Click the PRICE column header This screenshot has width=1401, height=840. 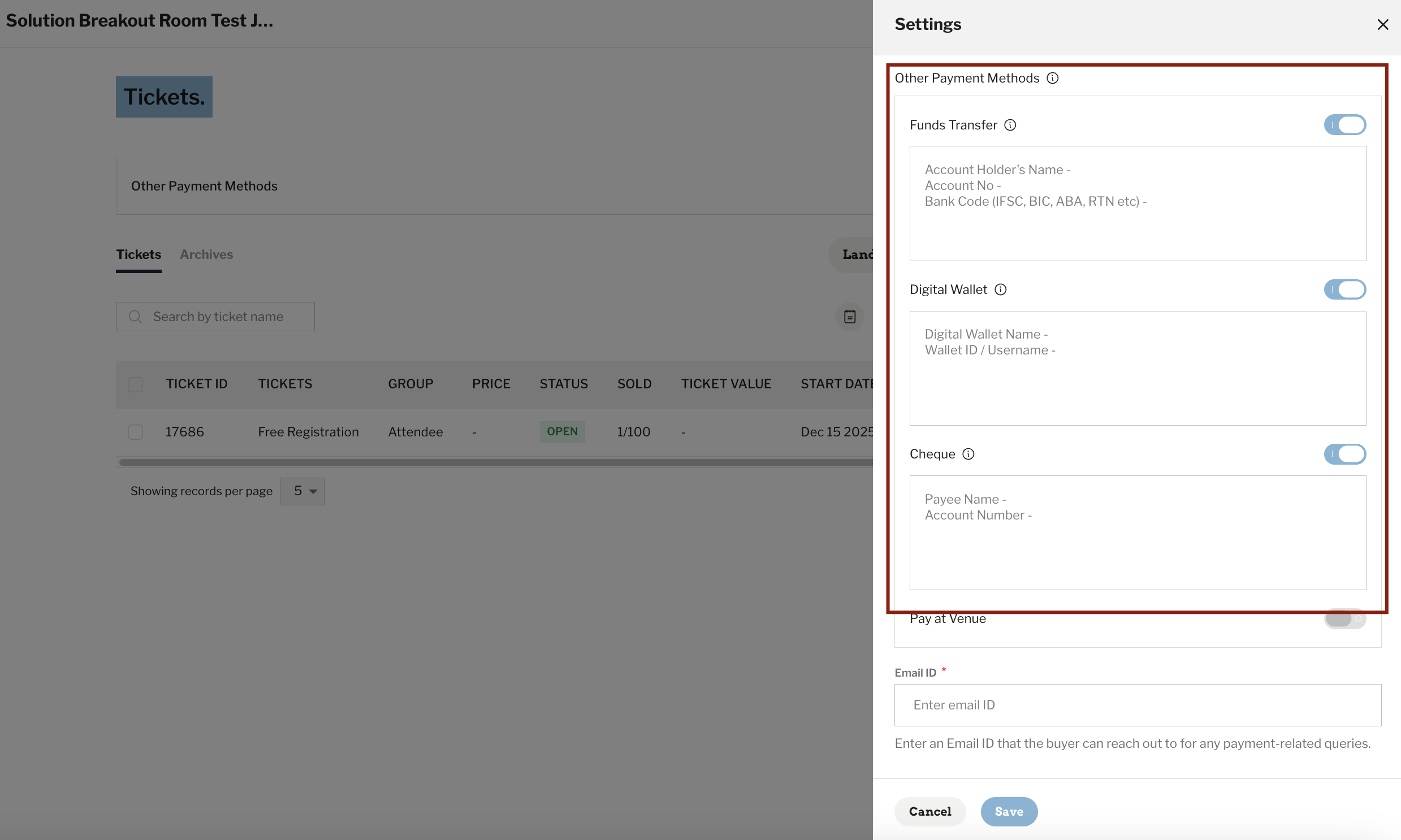[491, 384]
